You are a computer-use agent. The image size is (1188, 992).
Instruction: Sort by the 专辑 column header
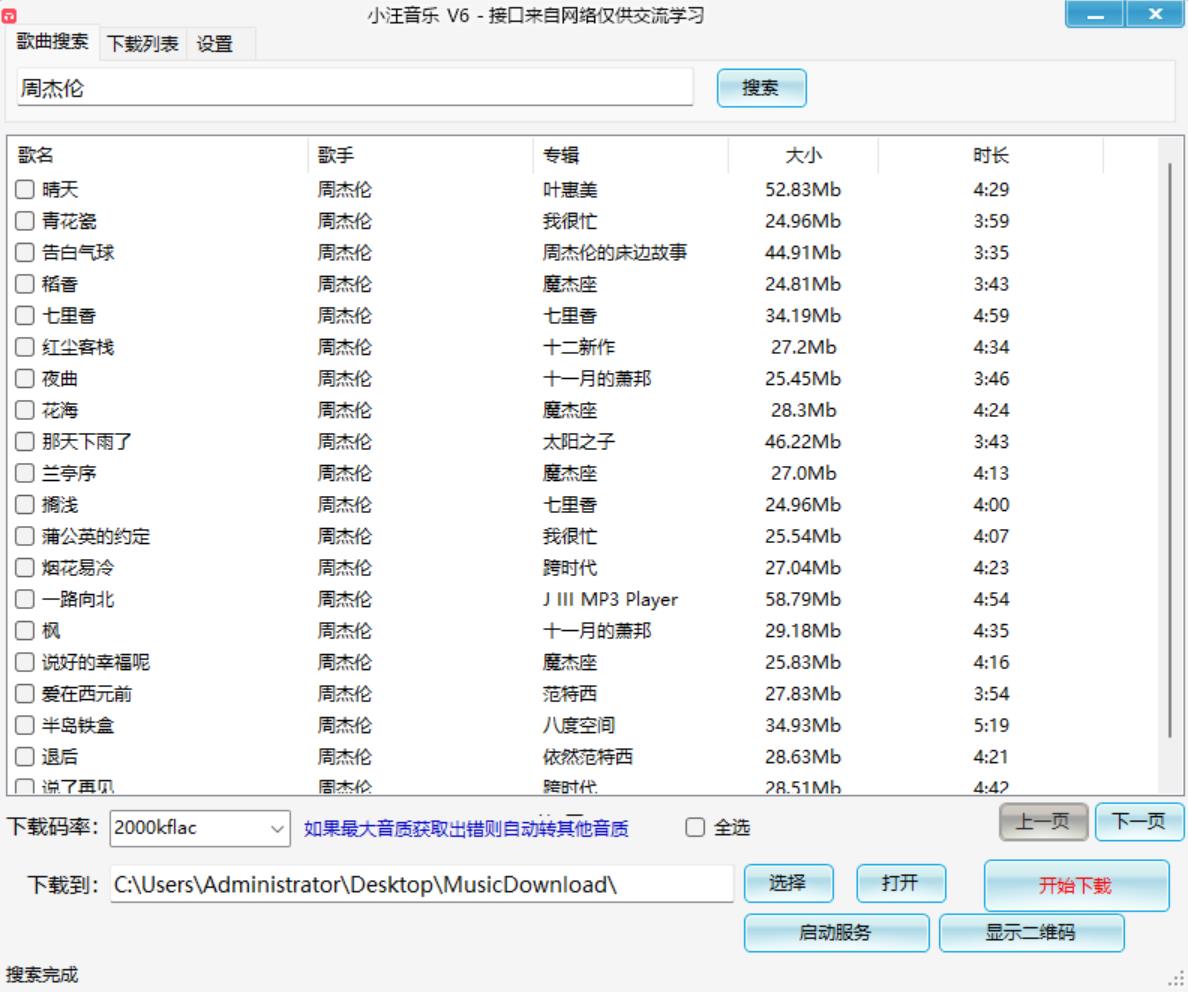(x=630, y=155)
